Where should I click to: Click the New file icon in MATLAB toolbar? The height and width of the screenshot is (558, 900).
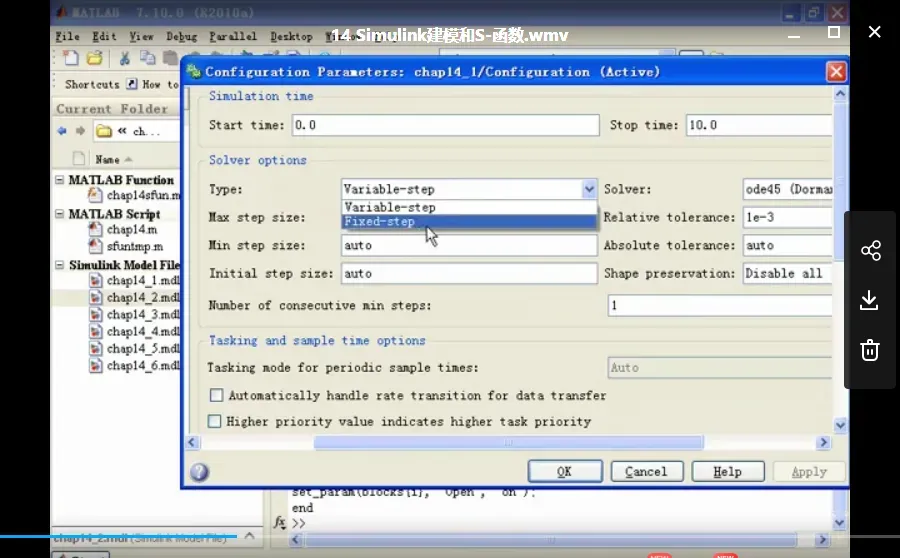(71, 58)
